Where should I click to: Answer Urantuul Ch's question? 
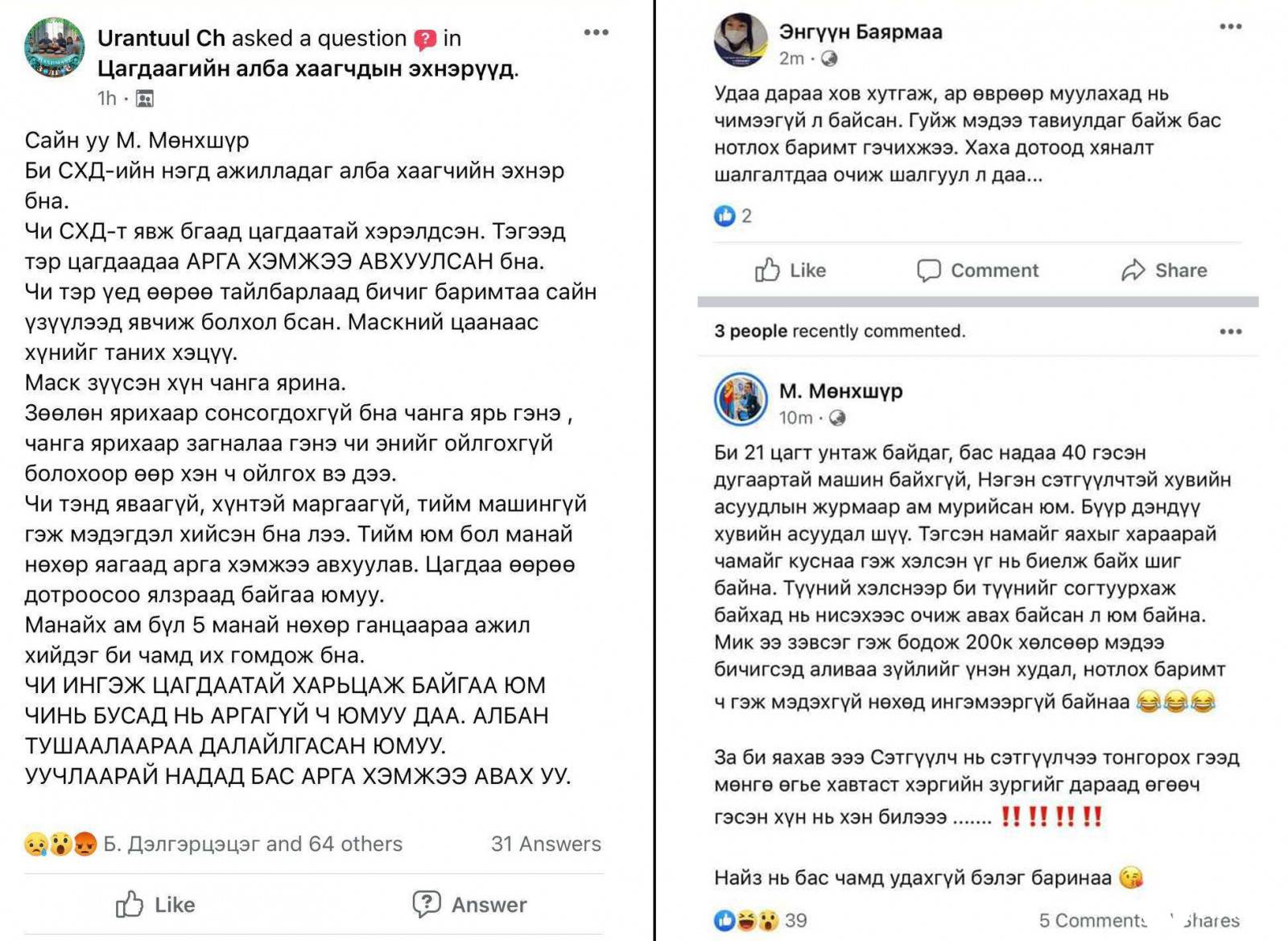tap(469, 904)
